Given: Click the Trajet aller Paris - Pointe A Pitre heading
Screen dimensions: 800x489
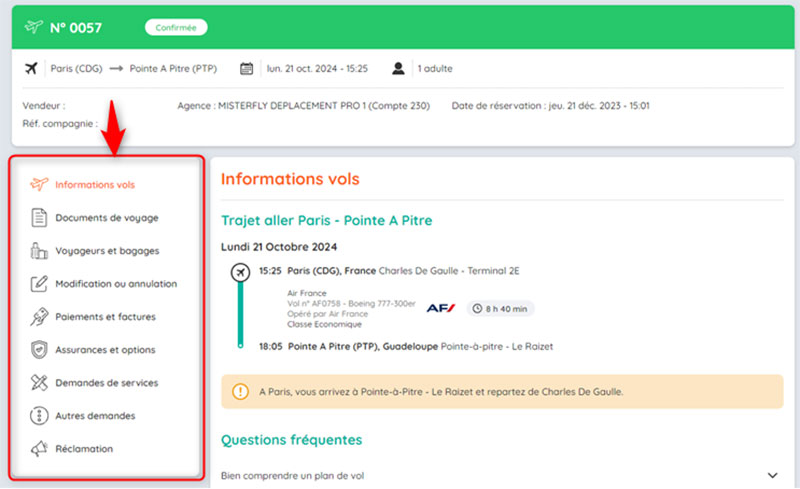Looking at the screenshot, I should point(327,221).
